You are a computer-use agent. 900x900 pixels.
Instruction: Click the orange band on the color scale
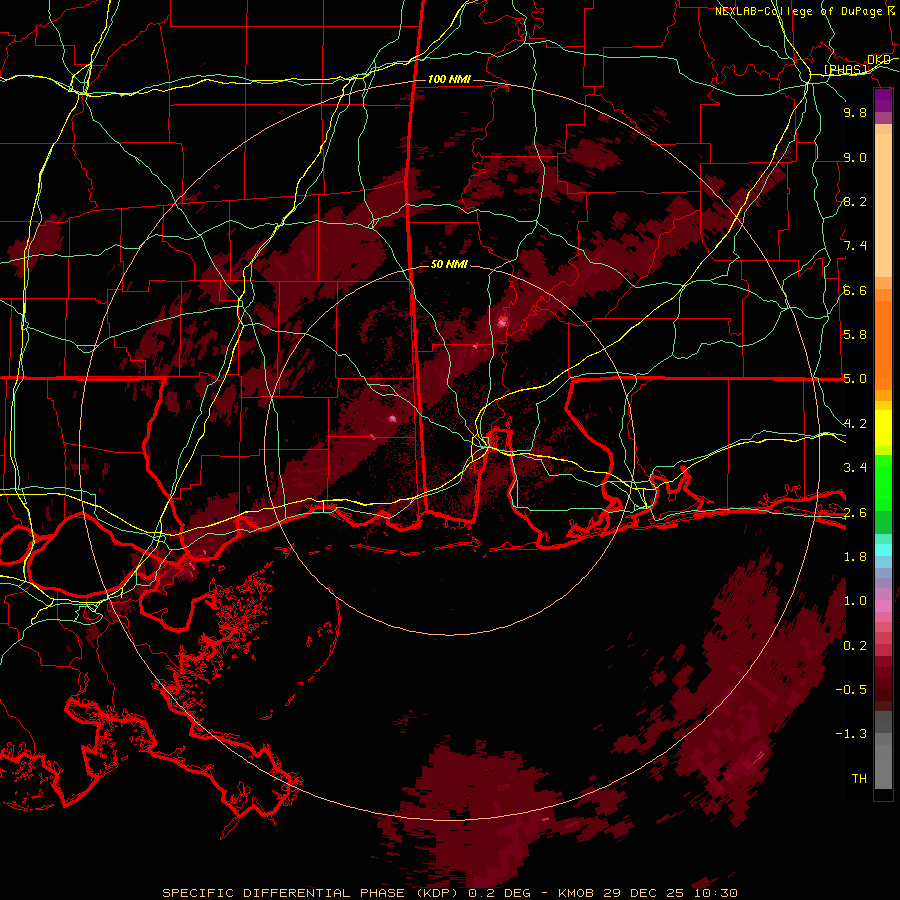point(883,344)
